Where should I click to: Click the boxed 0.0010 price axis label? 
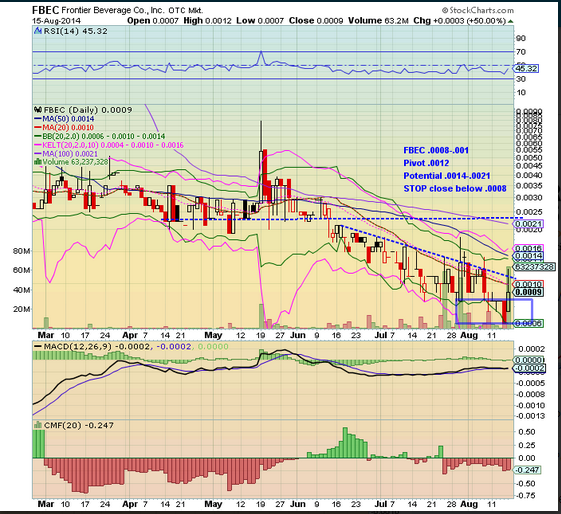[x=528, y=284]
